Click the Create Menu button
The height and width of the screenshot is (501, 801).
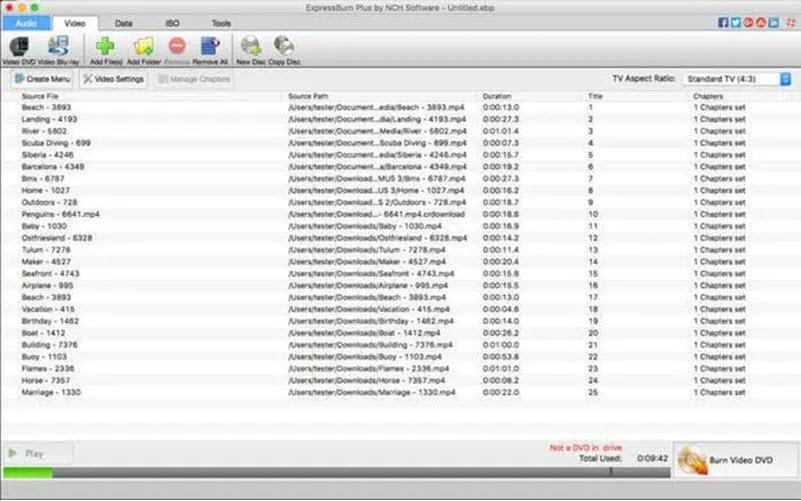(x=42, y=78)
